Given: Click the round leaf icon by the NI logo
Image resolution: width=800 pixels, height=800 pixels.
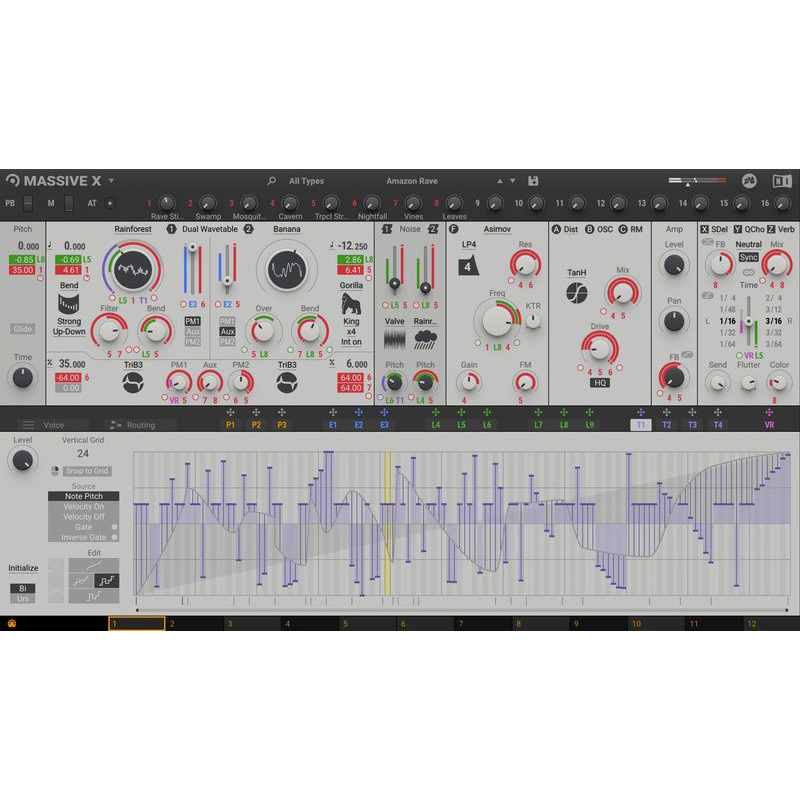Looking at the screenshot, I should pyautogui.click(x=749, y=181).
